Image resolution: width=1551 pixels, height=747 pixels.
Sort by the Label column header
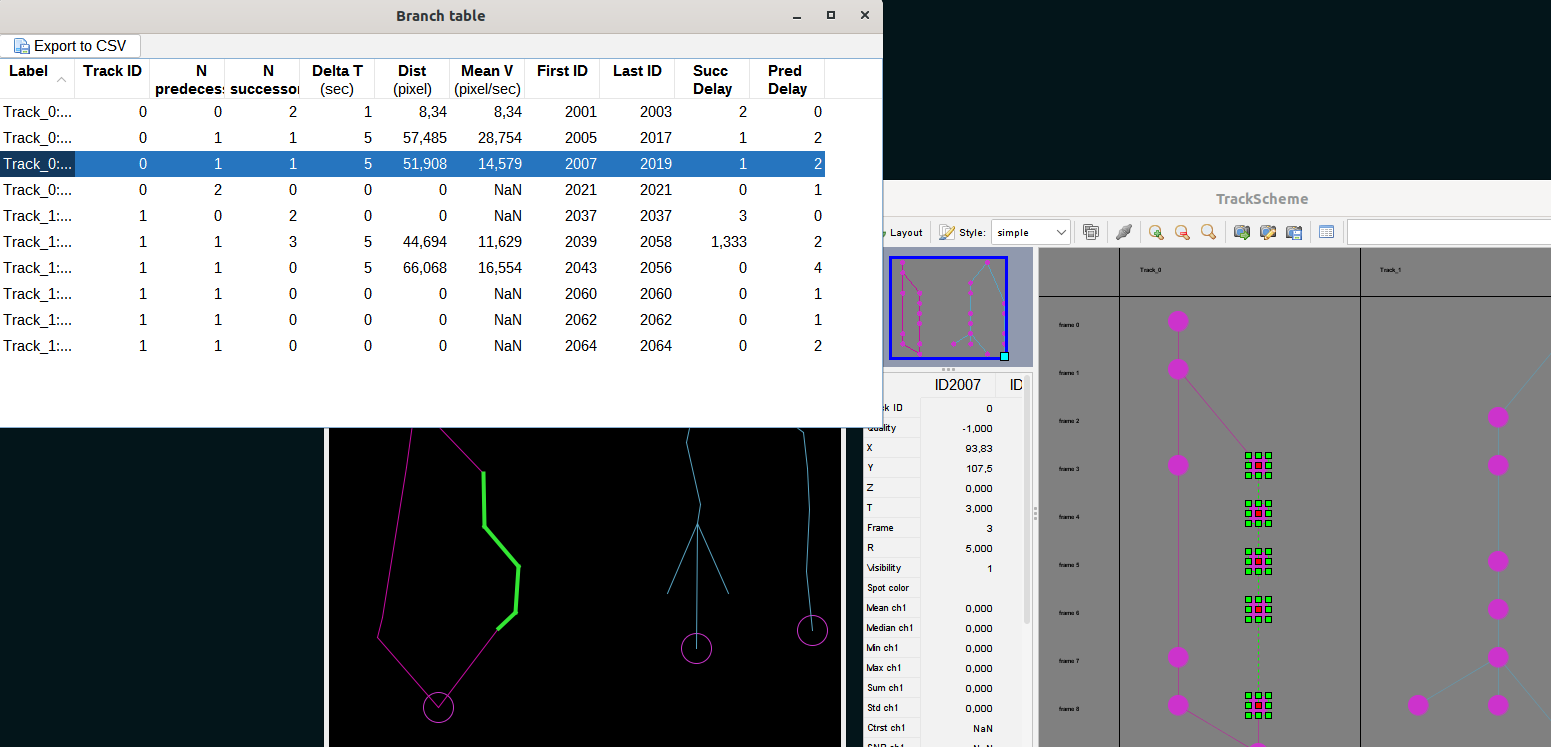click(37, 79)
